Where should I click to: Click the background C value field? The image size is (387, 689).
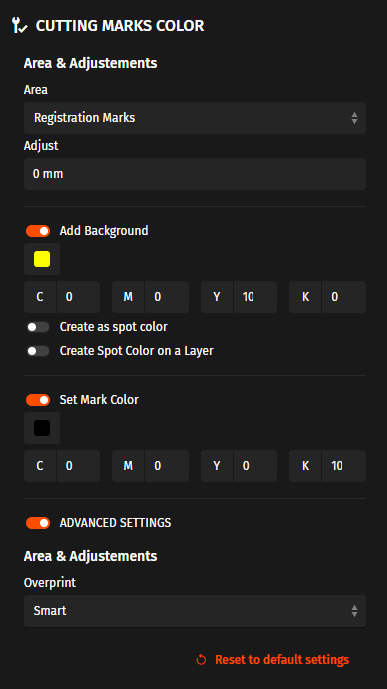click(x=78, y=297)
